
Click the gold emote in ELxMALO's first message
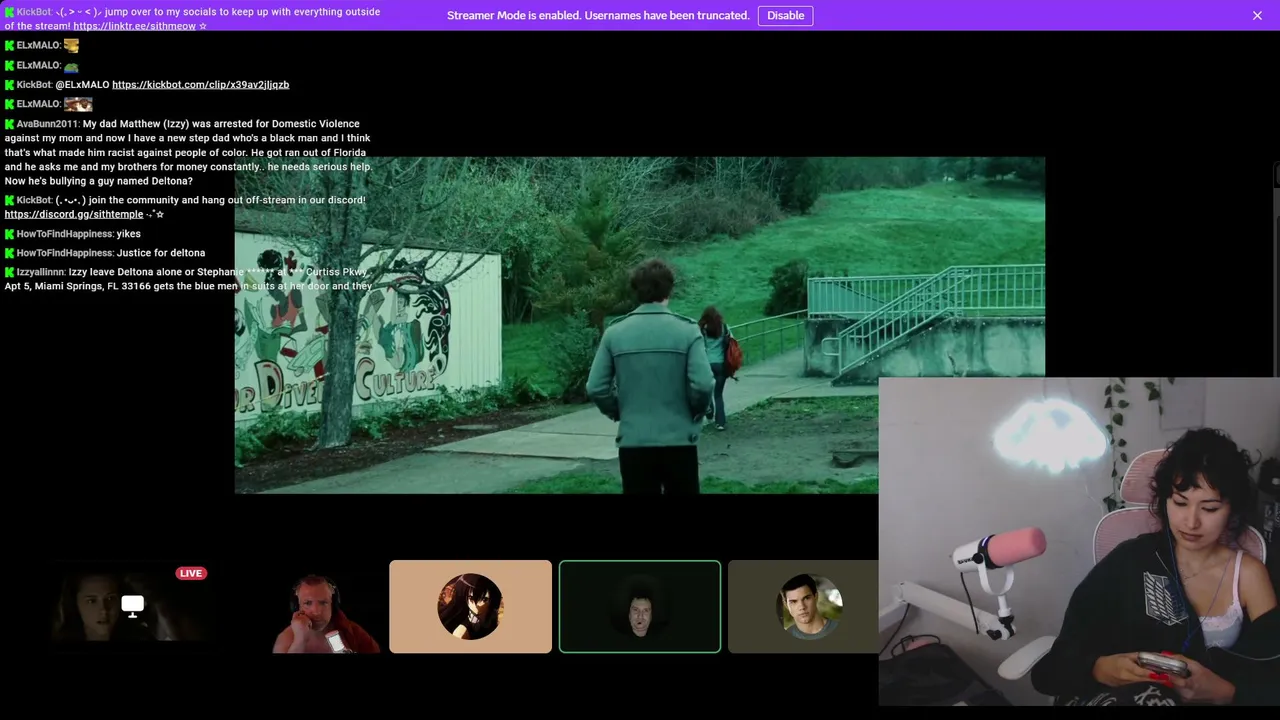coord(71,45)
